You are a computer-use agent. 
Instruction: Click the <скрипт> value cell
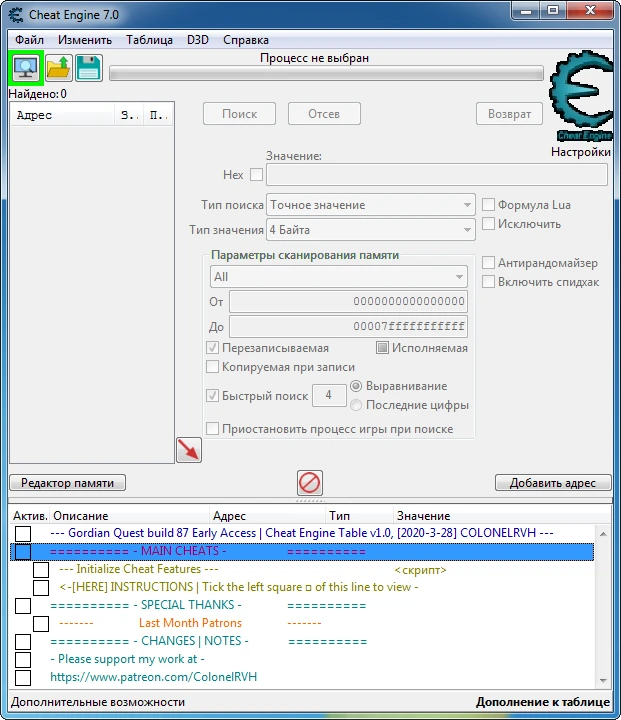click(420, 570)
